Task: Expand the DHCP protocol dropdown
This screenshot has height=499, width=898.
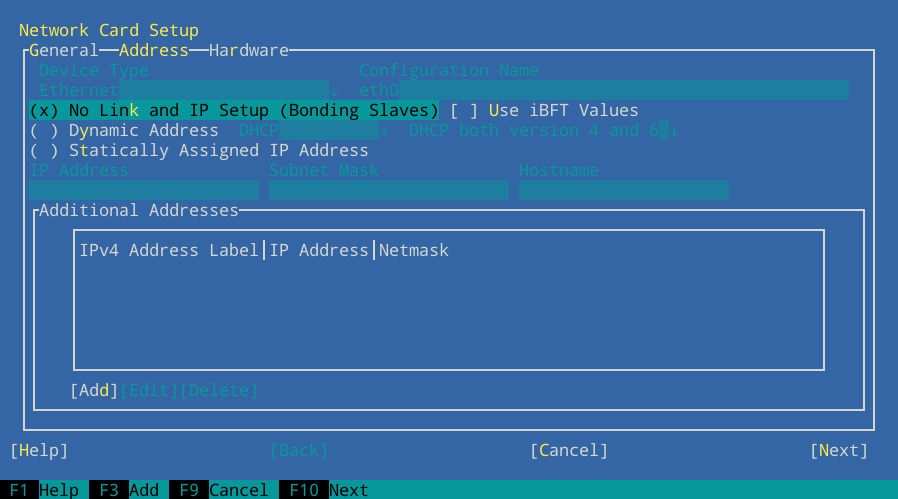Action: (313, 130)
